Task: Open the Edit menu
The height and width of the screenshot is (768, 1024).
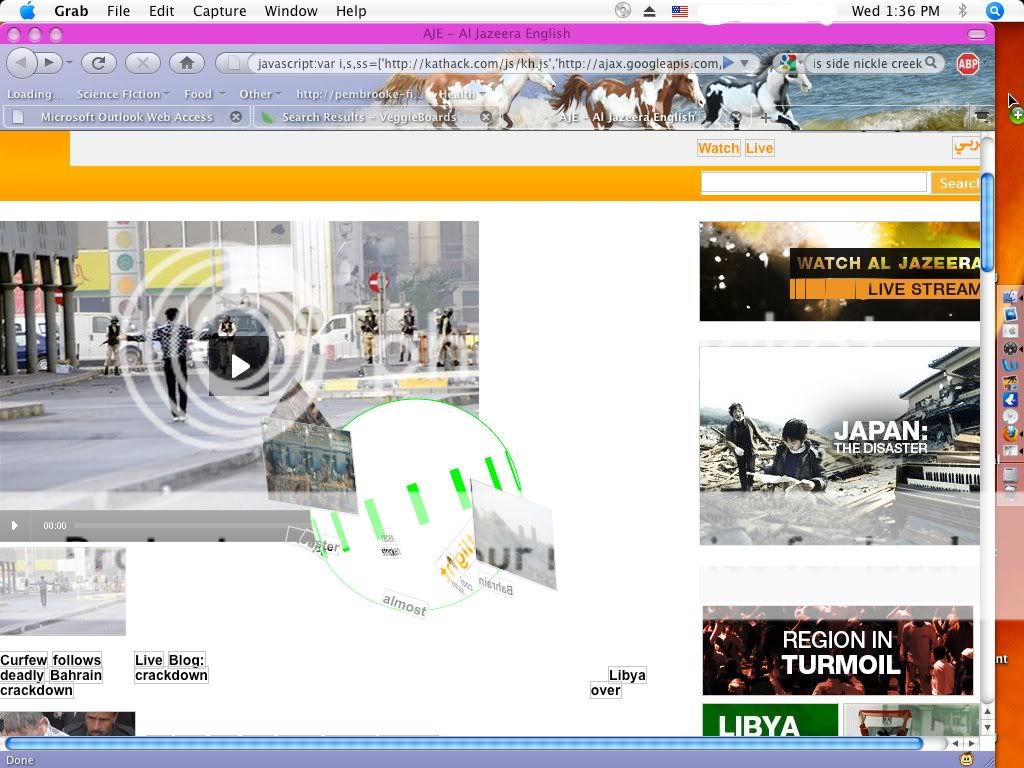Action: tap(161, 10)
